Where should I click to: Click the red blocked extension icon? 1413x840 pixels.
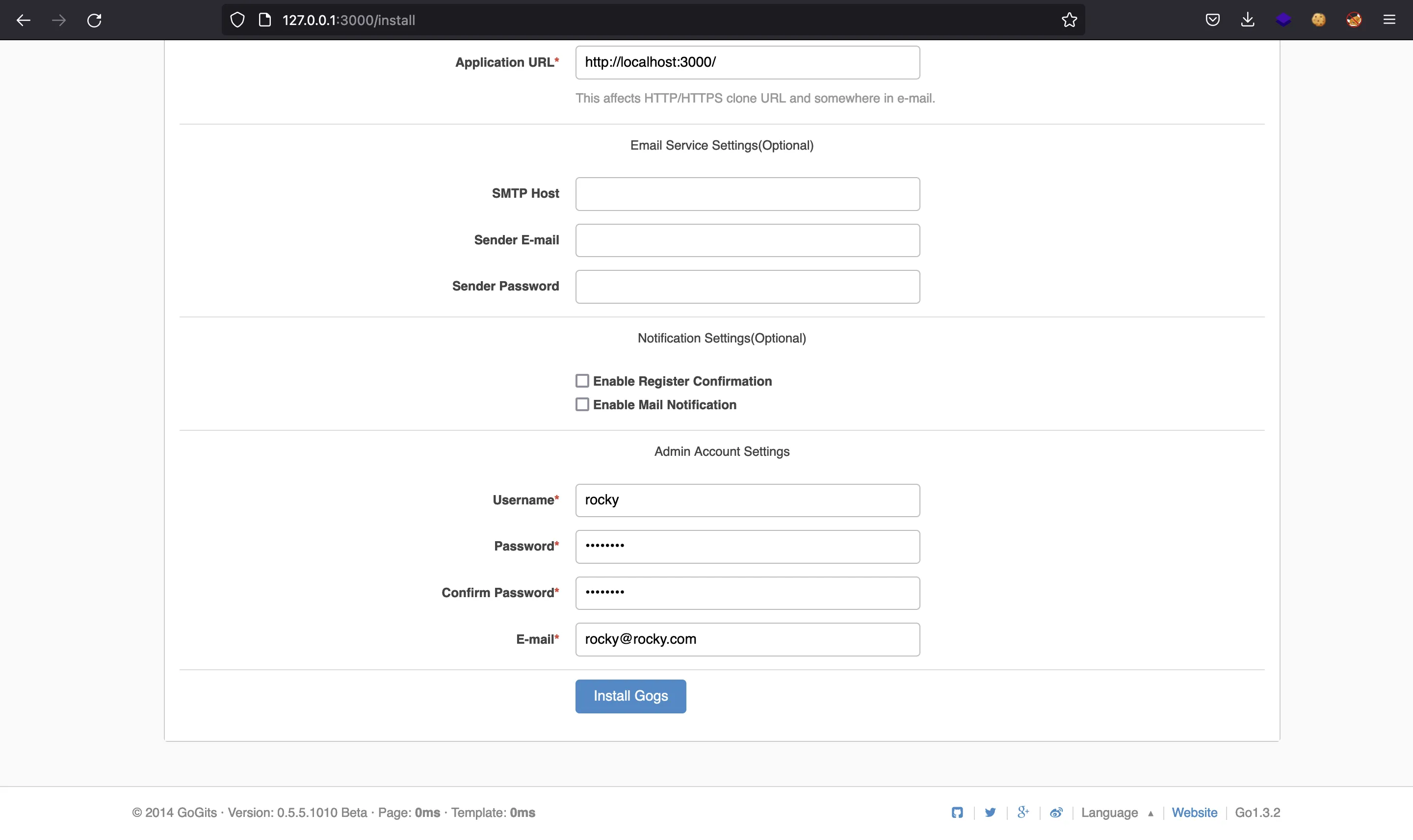[x=1354, y=20]
